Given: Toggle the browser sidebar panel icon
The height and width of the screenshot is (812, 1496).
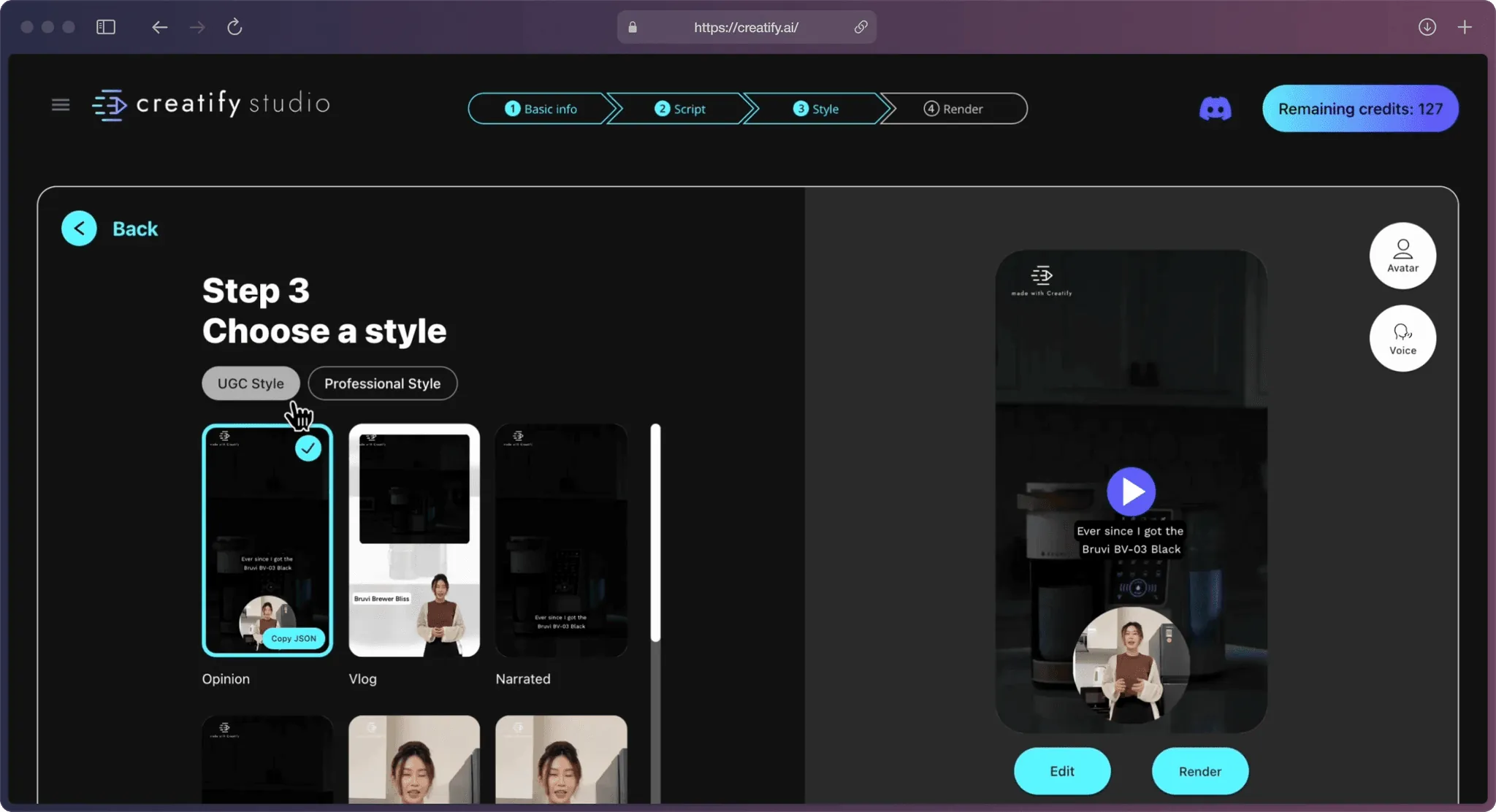Looking at the screenshot, I should click(x=106, y=27).
